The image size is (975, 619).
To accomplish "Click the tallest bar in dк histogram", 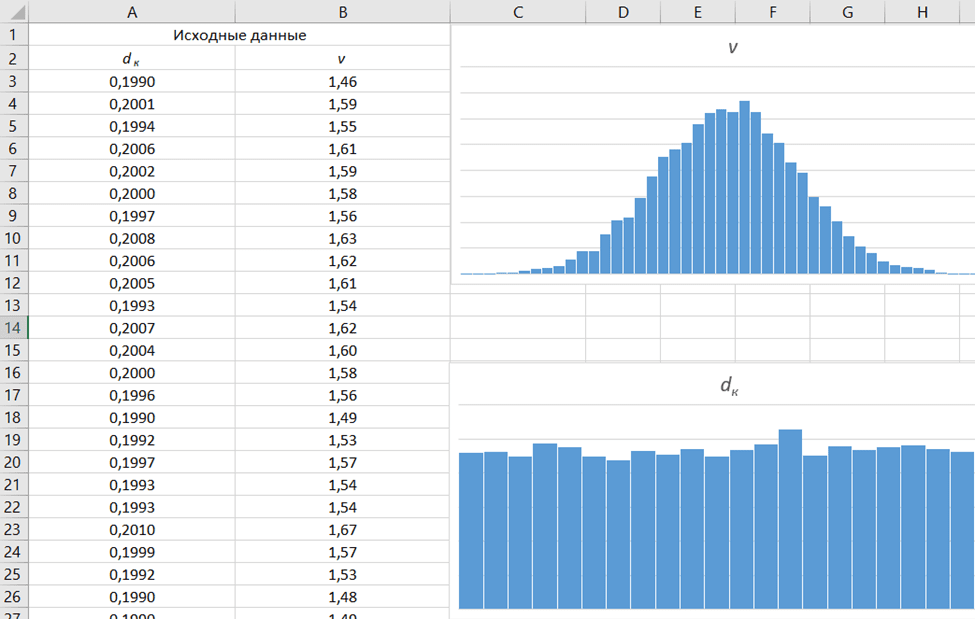I will coord(790,520).
